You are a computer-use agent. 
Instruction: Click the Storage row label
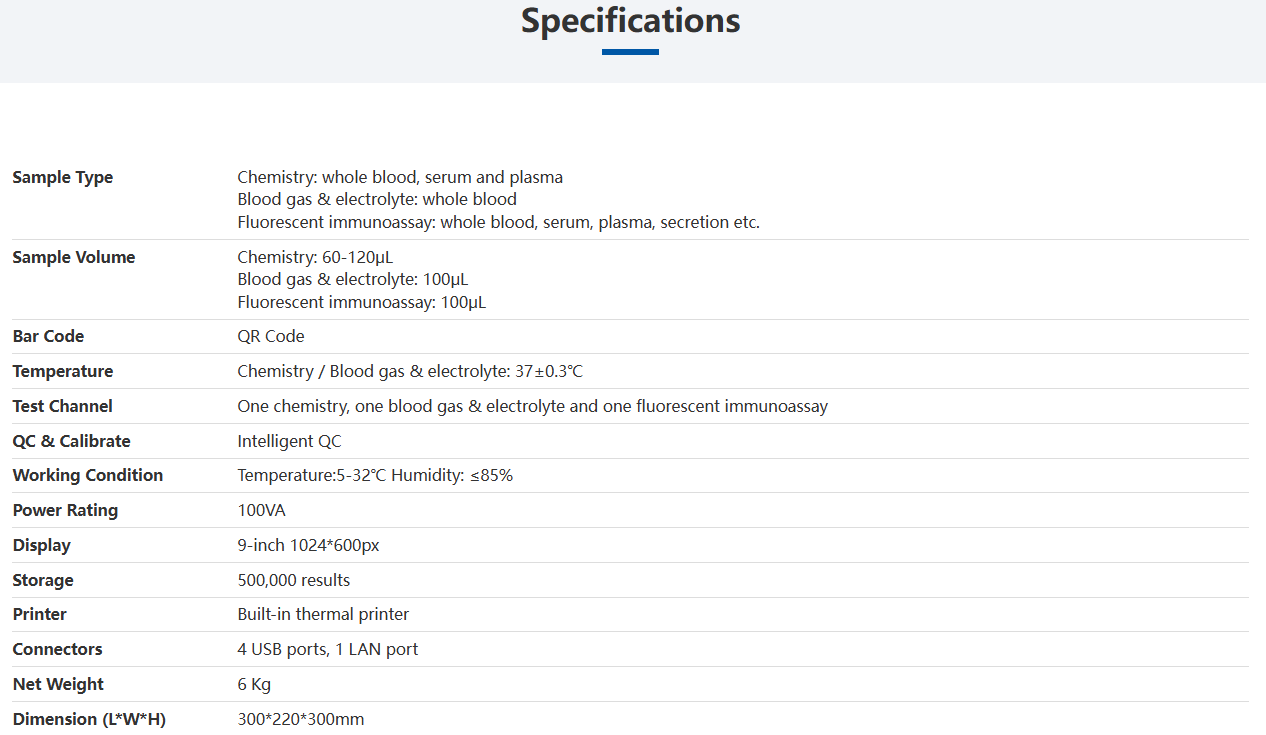pos(43,580)
